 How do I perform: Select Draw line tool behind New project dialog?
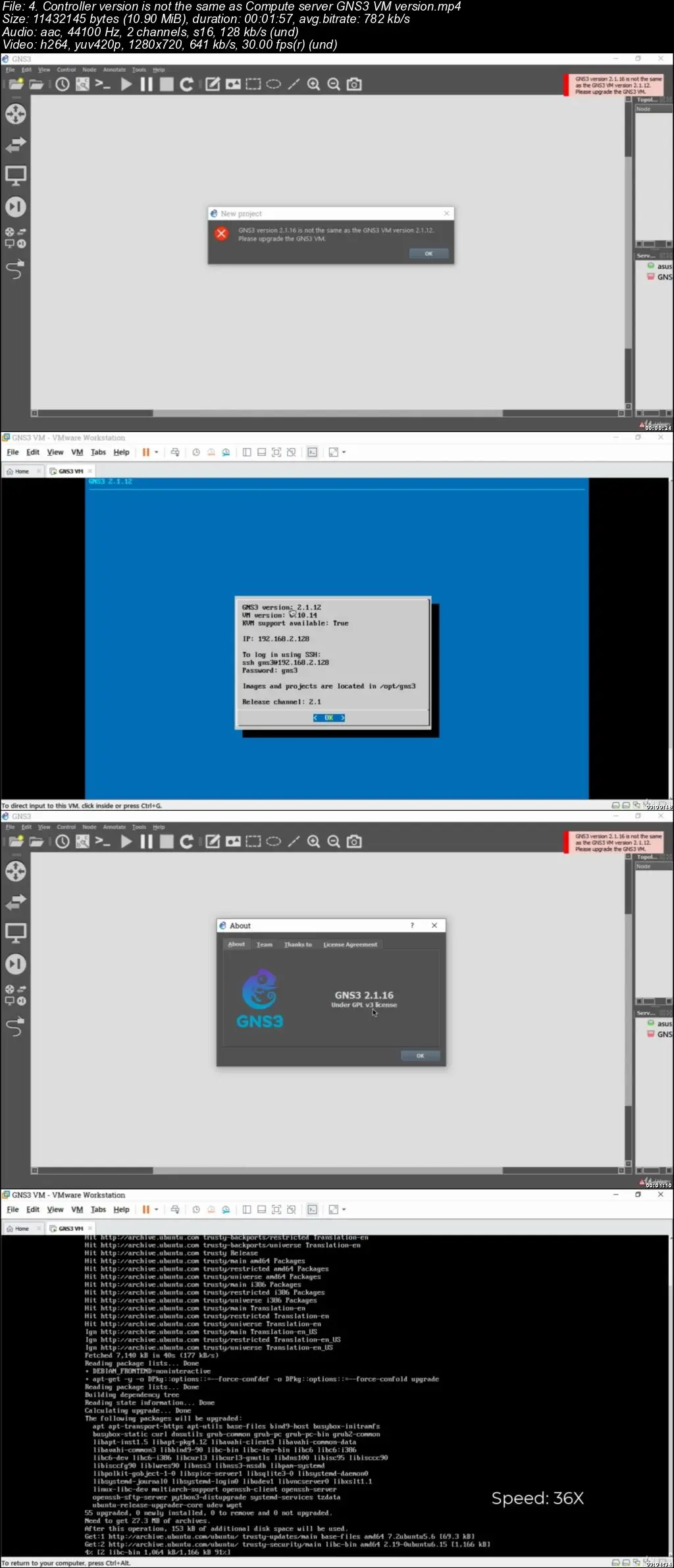(294, 84)
